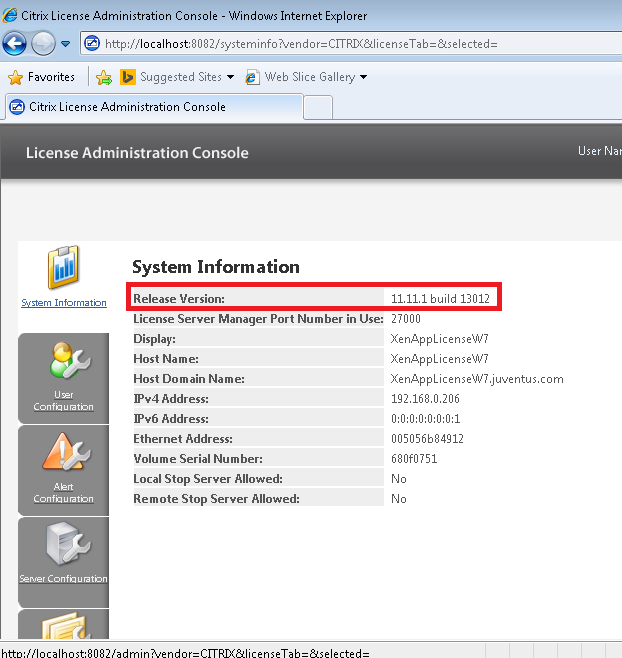Click the Web Slice Gallery icon

point(252,77)
